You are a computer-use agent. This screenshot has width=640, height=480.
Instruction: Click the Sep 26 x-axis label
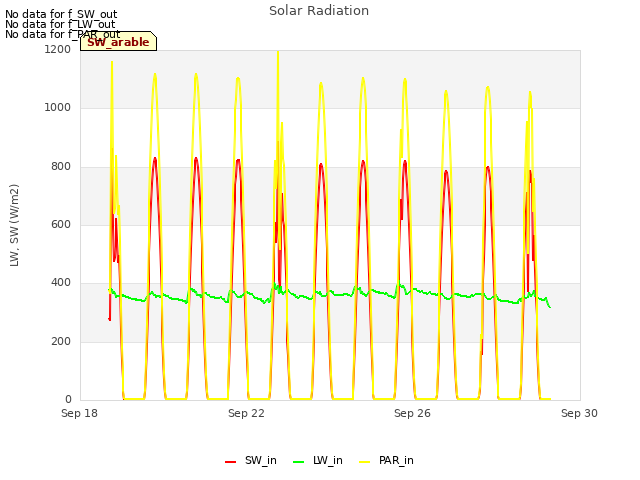(x=412, y=413)
